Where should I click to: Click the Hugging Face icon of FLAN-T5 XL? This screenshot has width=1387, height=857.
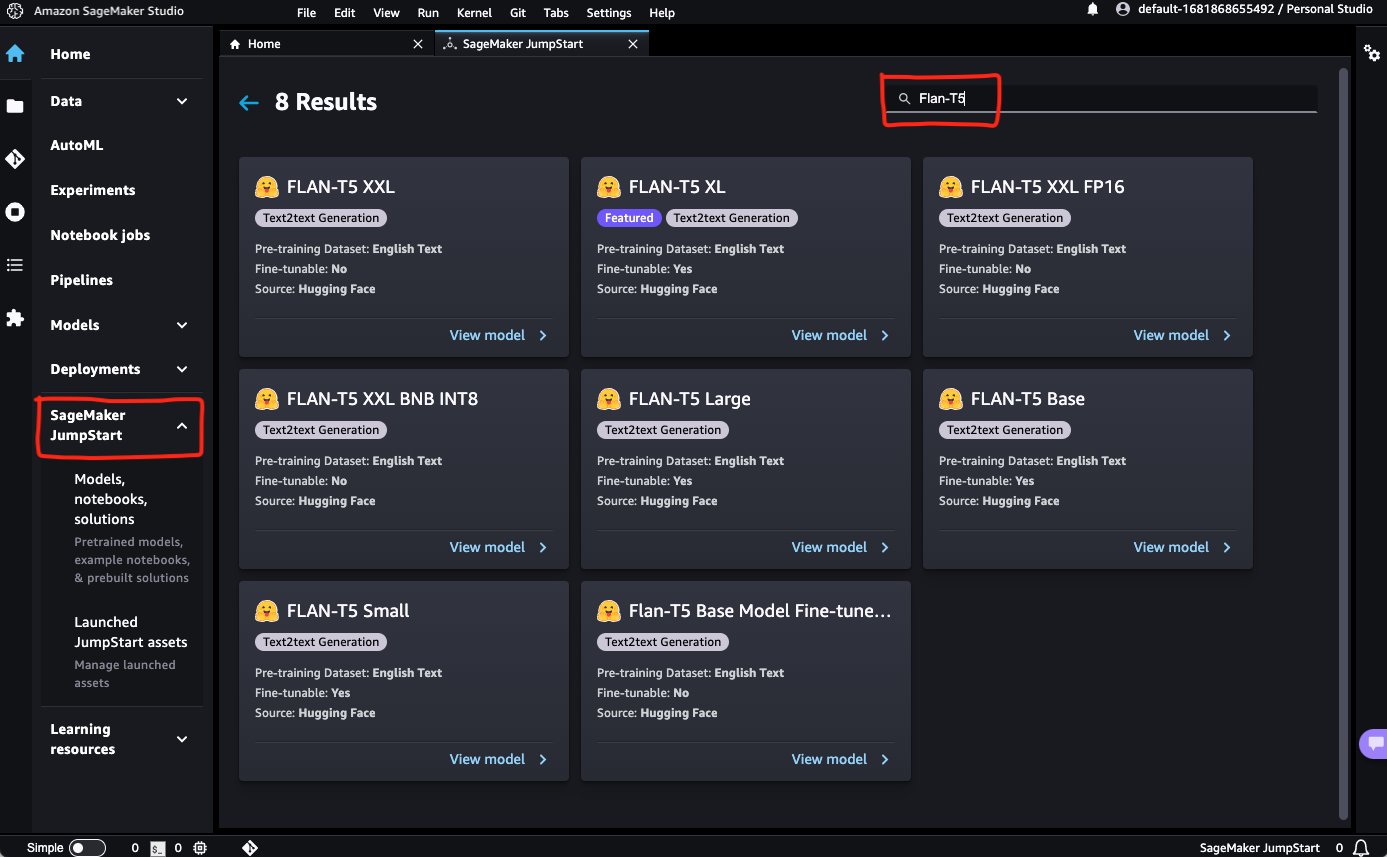click(x=608, y=187)
